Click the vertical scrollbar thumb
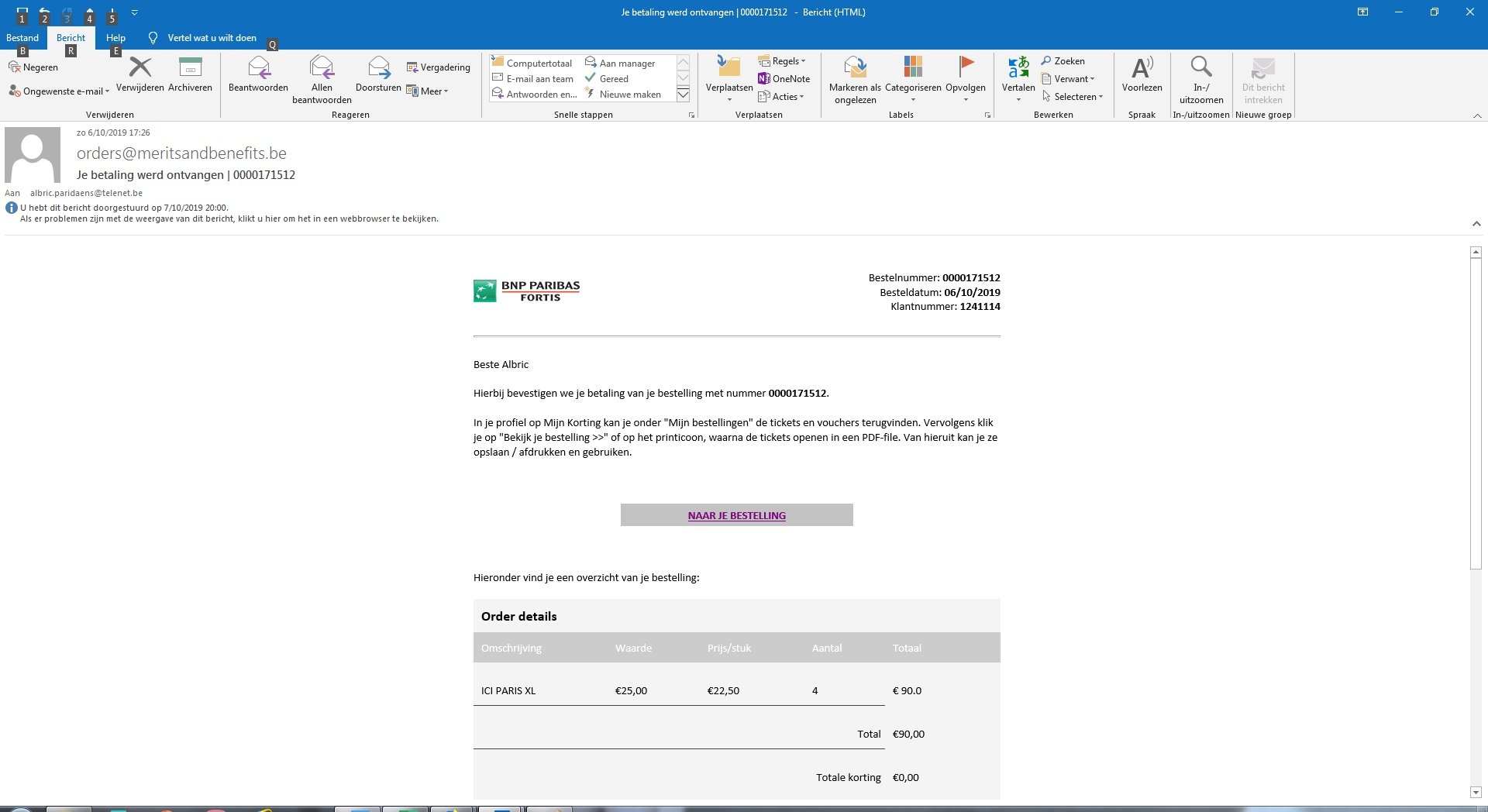Viewport: 1488px width, 812px height. (x=1476, y=414)
